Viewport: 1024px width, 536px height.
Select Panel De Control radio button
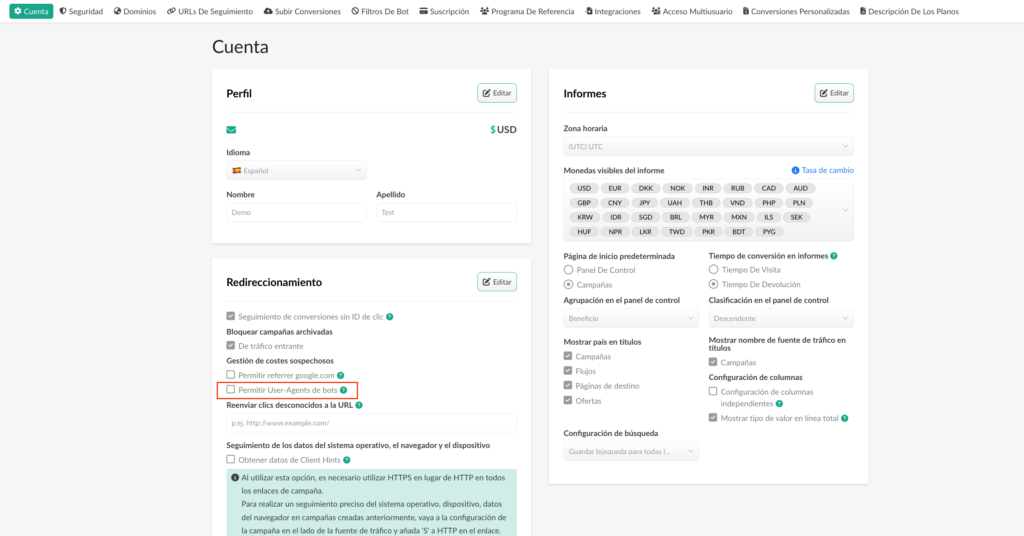pos(568,270)
